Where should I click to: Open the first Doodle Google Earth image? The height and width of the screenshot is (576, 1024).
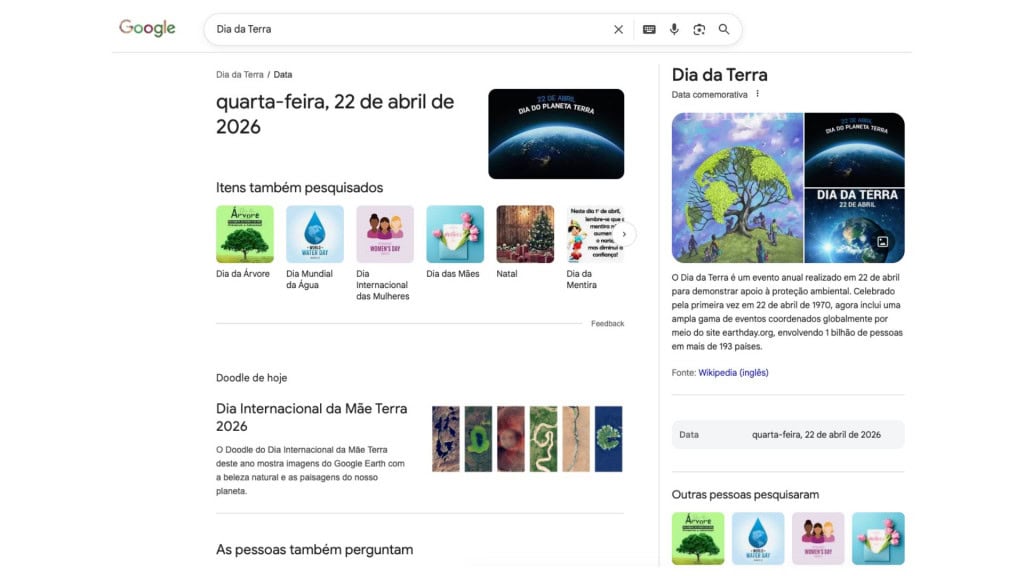[443, 436]
